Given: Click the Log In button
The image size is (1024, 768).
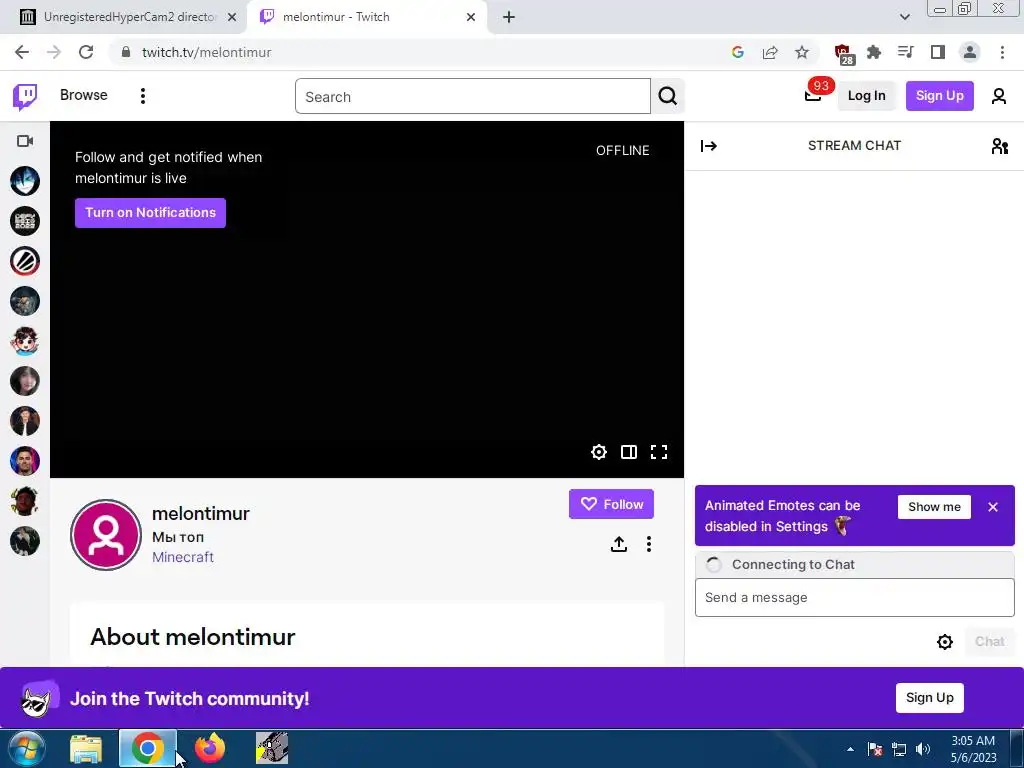Looking at the screenshot, I should click(x=866, y=96).
